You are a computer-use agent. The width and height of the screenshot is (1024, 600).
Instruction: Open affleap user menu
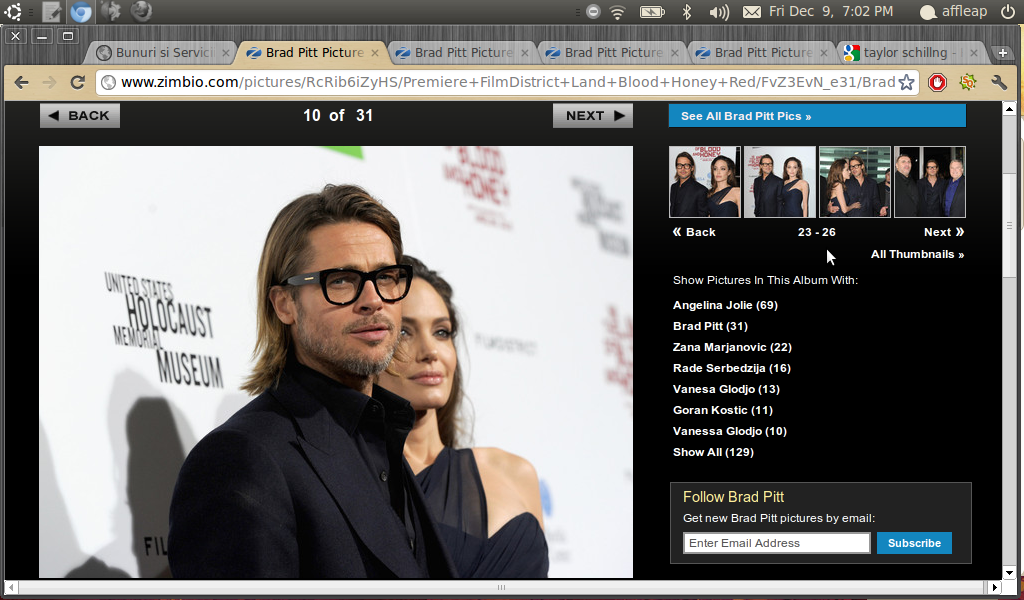953,12
